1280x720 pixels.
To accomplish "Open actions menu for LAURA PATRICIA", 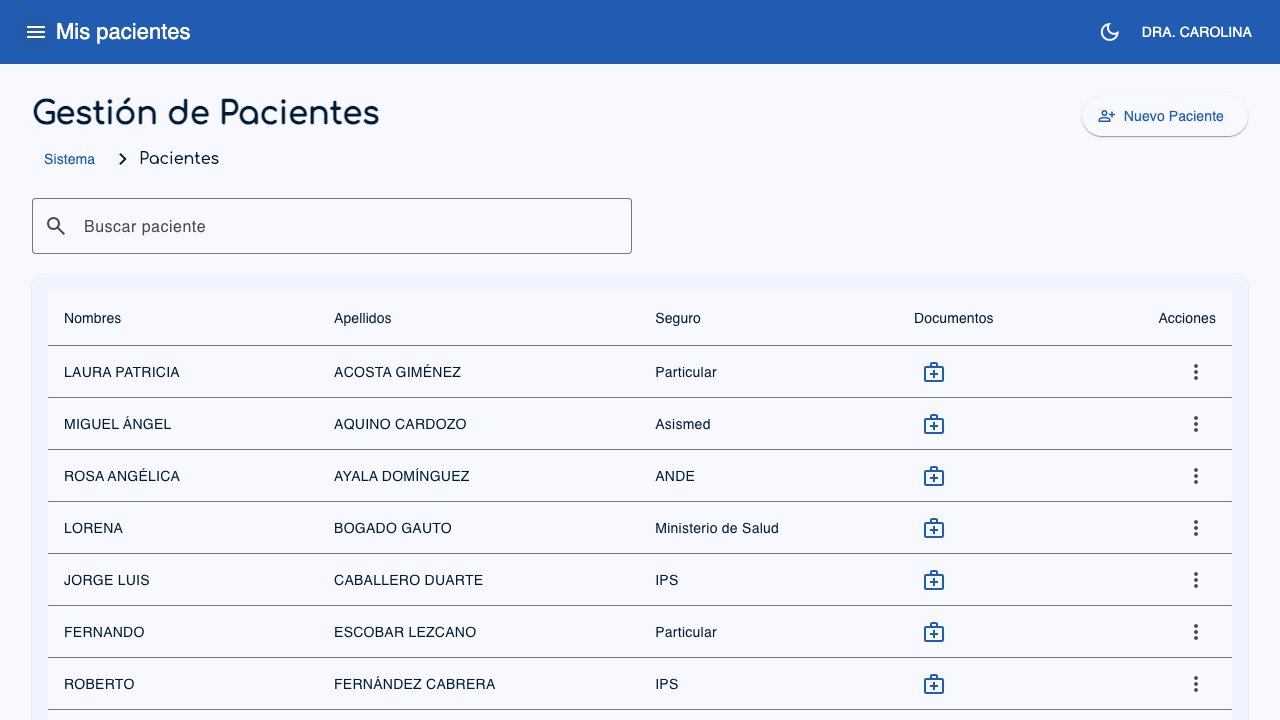I will [1196, 372].
